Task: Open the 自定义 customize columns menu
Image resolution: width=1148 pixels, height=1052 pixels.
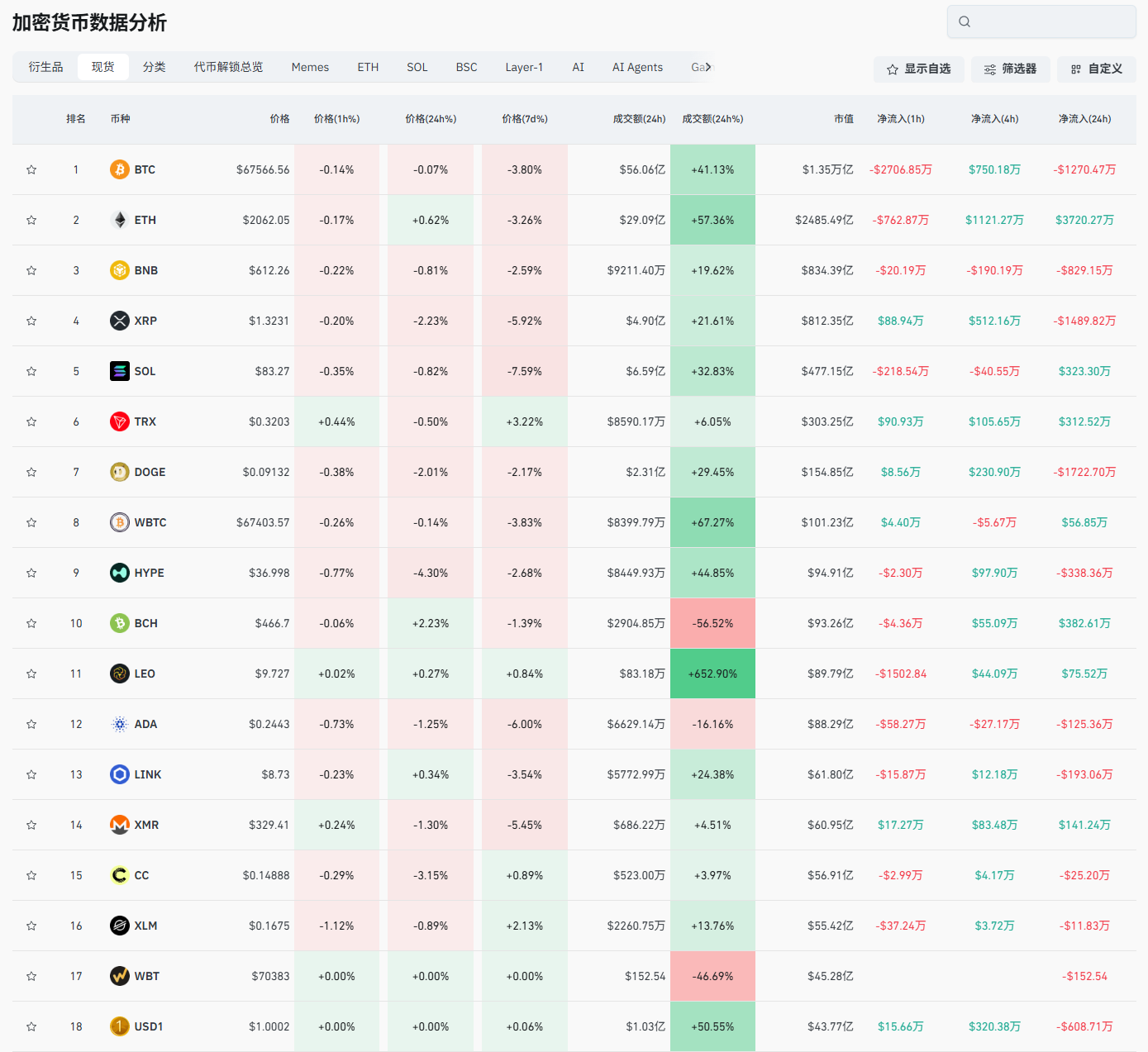Action: (x=1096, y=69)
